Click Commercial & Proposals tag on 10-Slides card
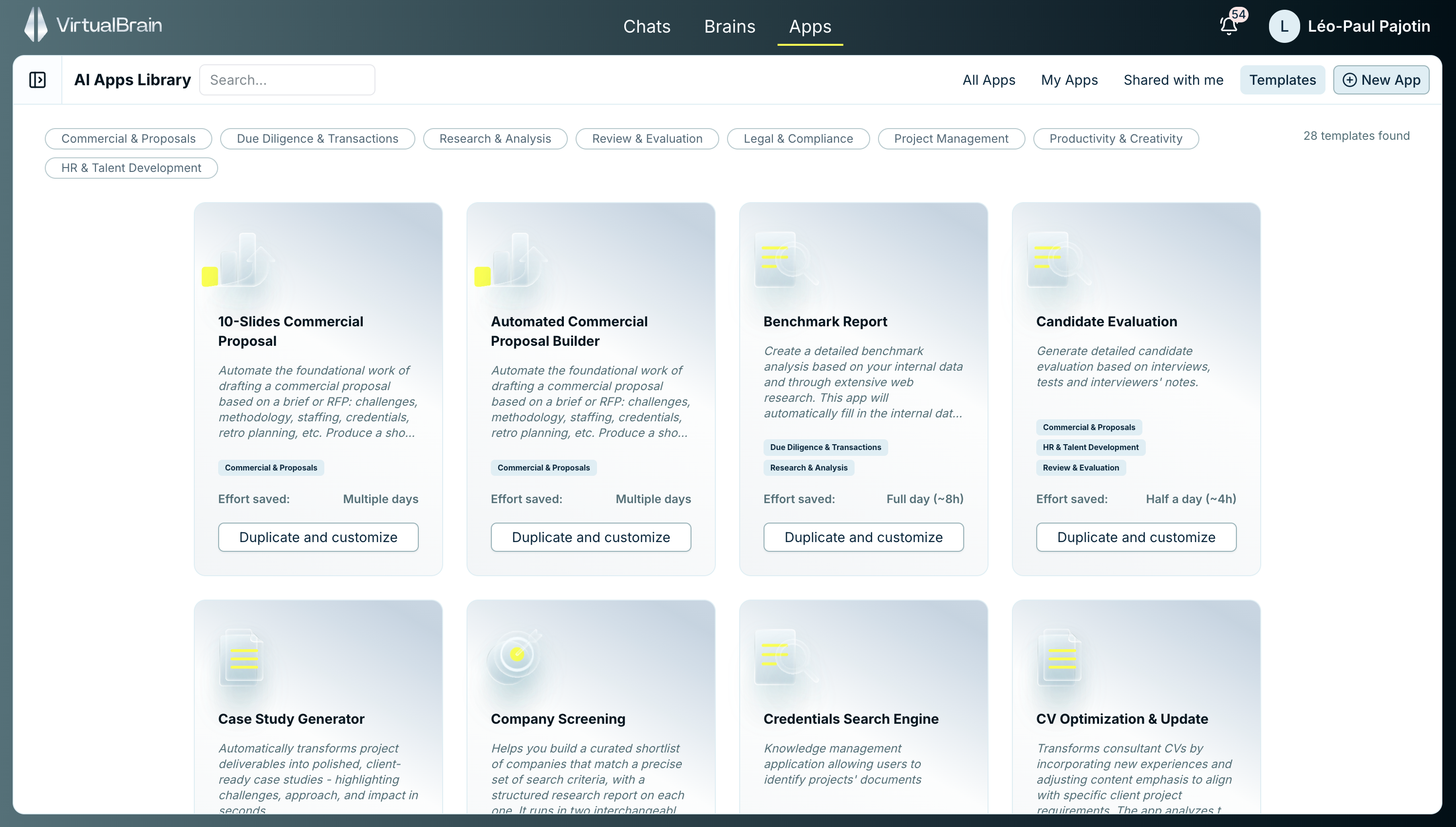Viewport: 1456px width, 827px height. coord(271,468)
